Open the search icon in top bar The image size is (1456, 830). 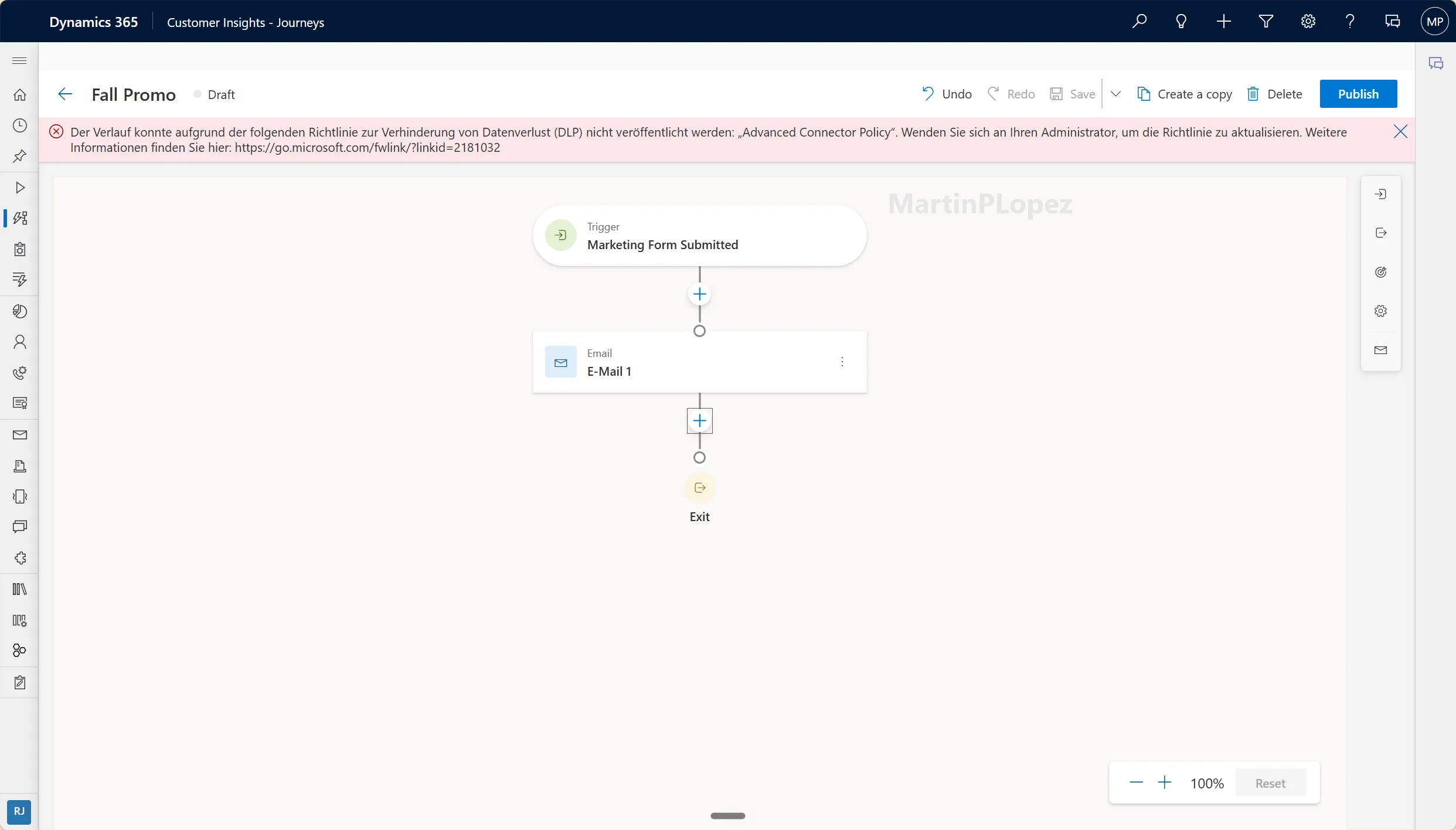pos(1139,22)
